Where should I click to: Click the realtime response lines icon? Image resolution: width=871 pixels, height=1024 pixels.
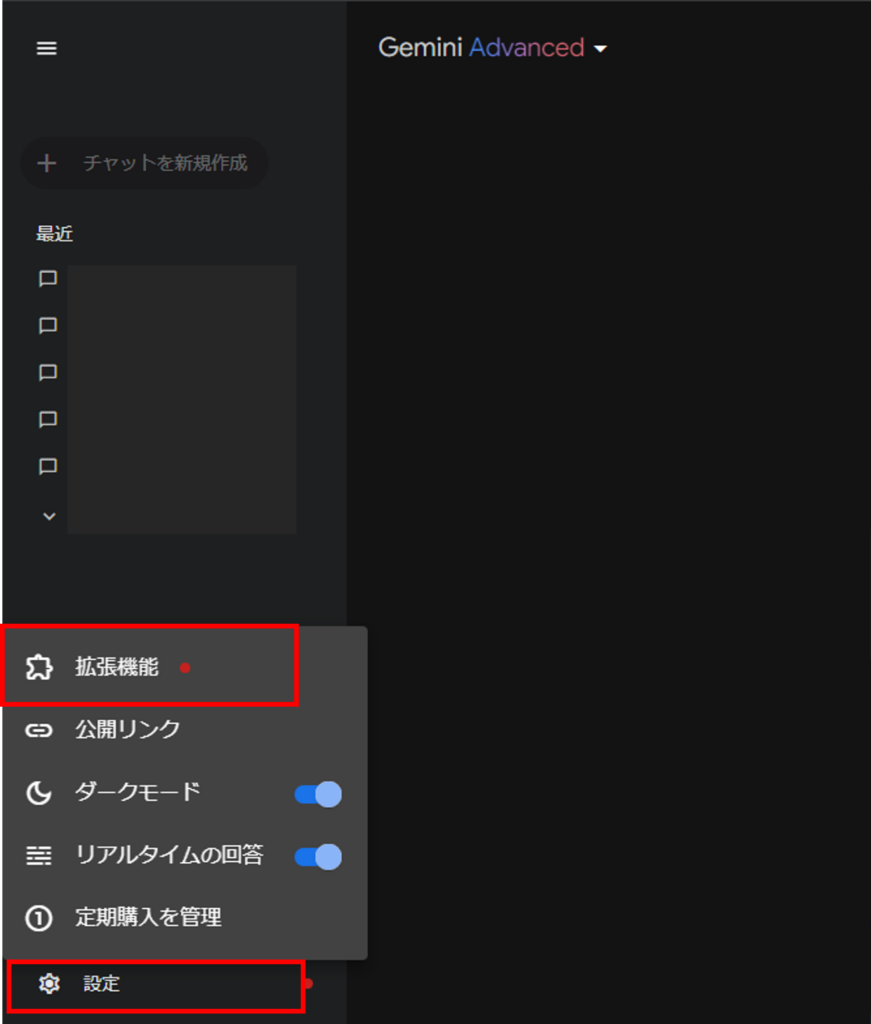[x=39, y=856]
